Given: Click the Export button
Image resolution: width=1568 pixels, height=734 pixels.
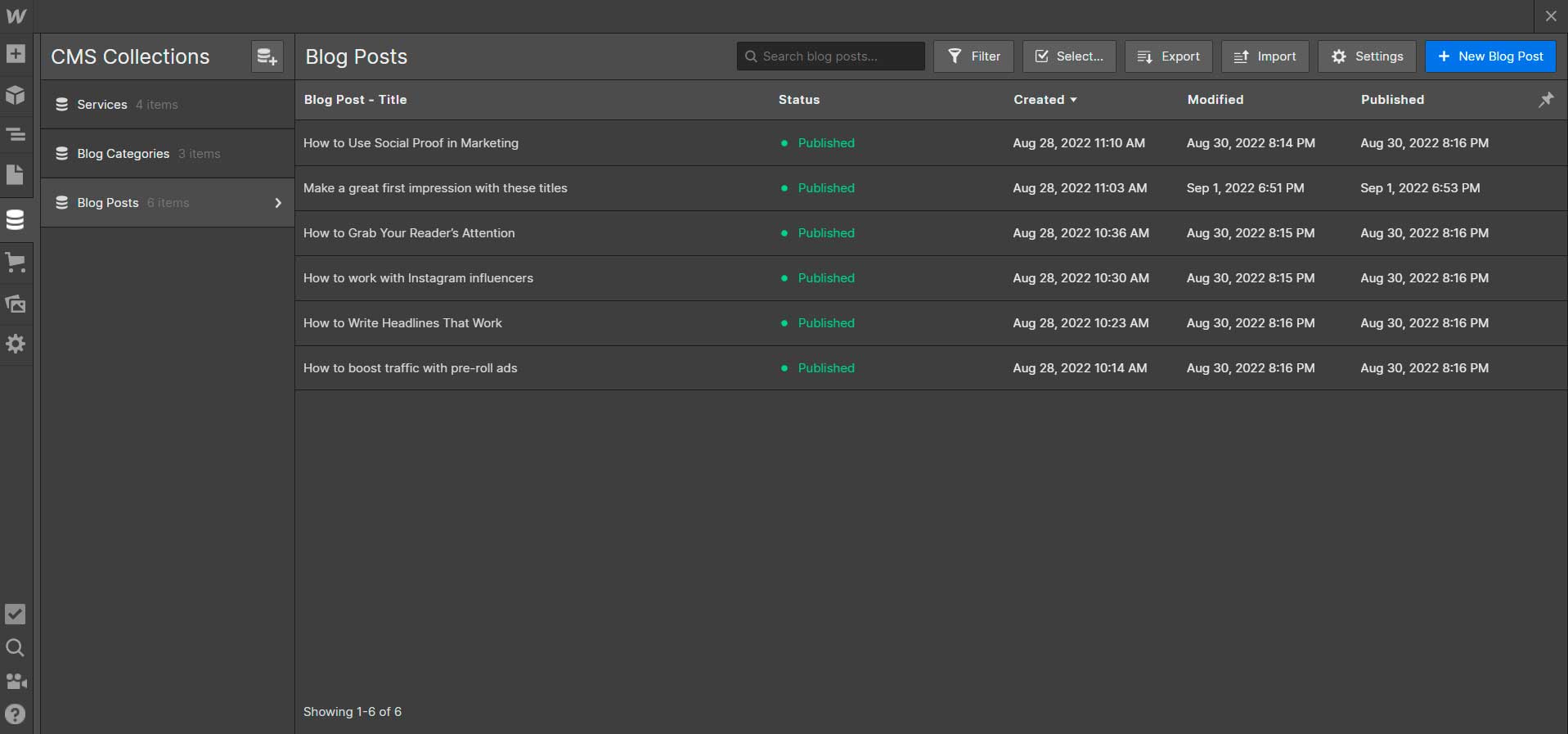Looking at the screenshot, I should 1168,56.
